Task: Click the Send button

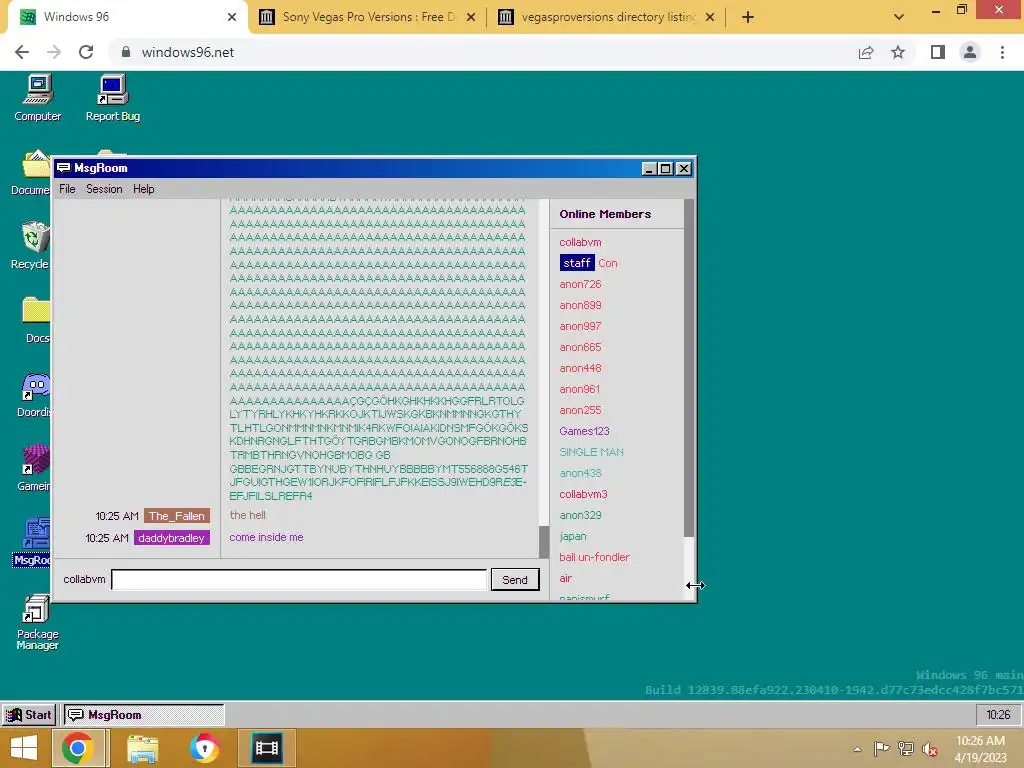Action: click(x=515, y=579)
